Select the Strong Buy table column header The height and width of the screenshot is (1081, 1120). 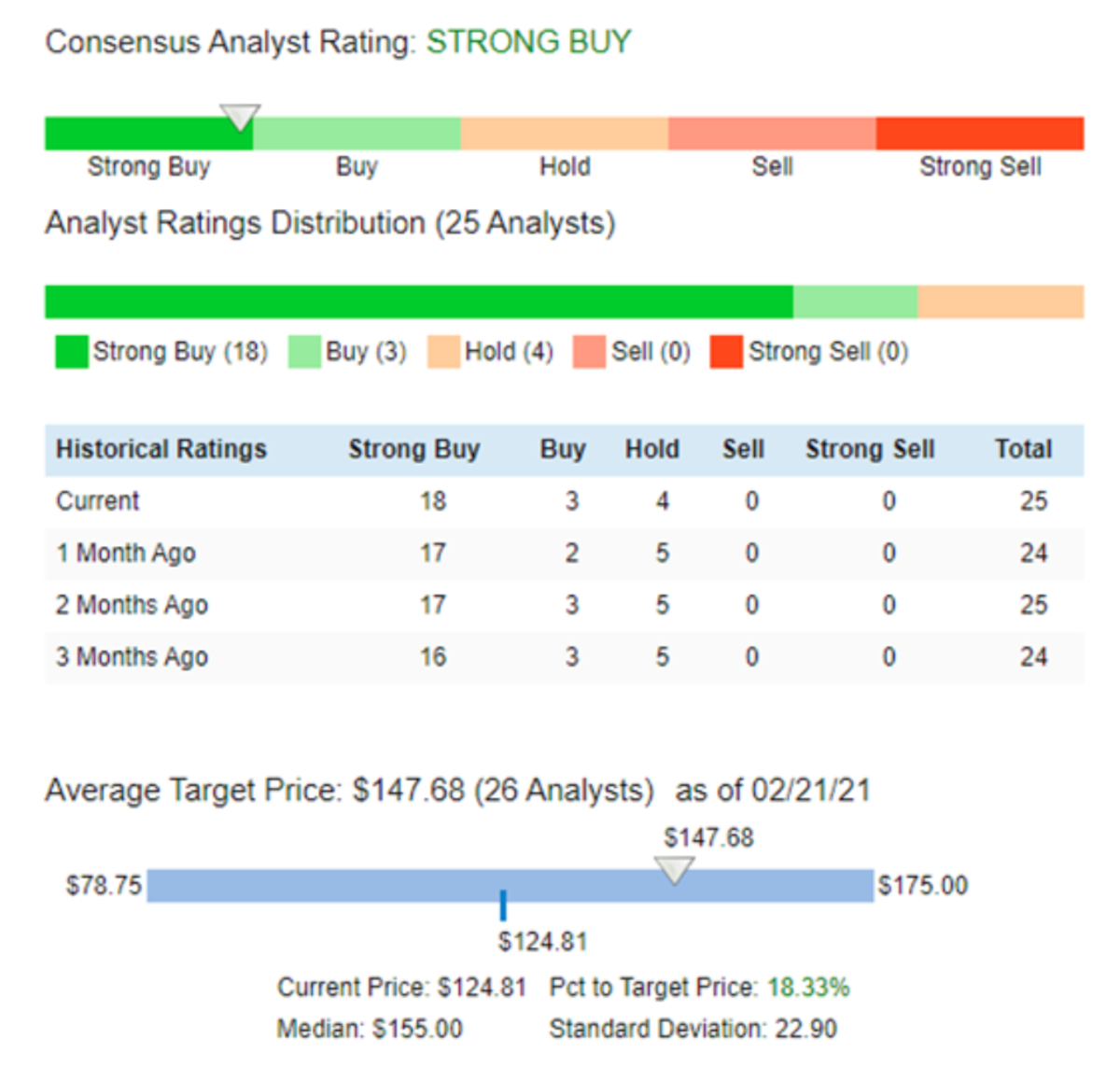pos(413,449)
